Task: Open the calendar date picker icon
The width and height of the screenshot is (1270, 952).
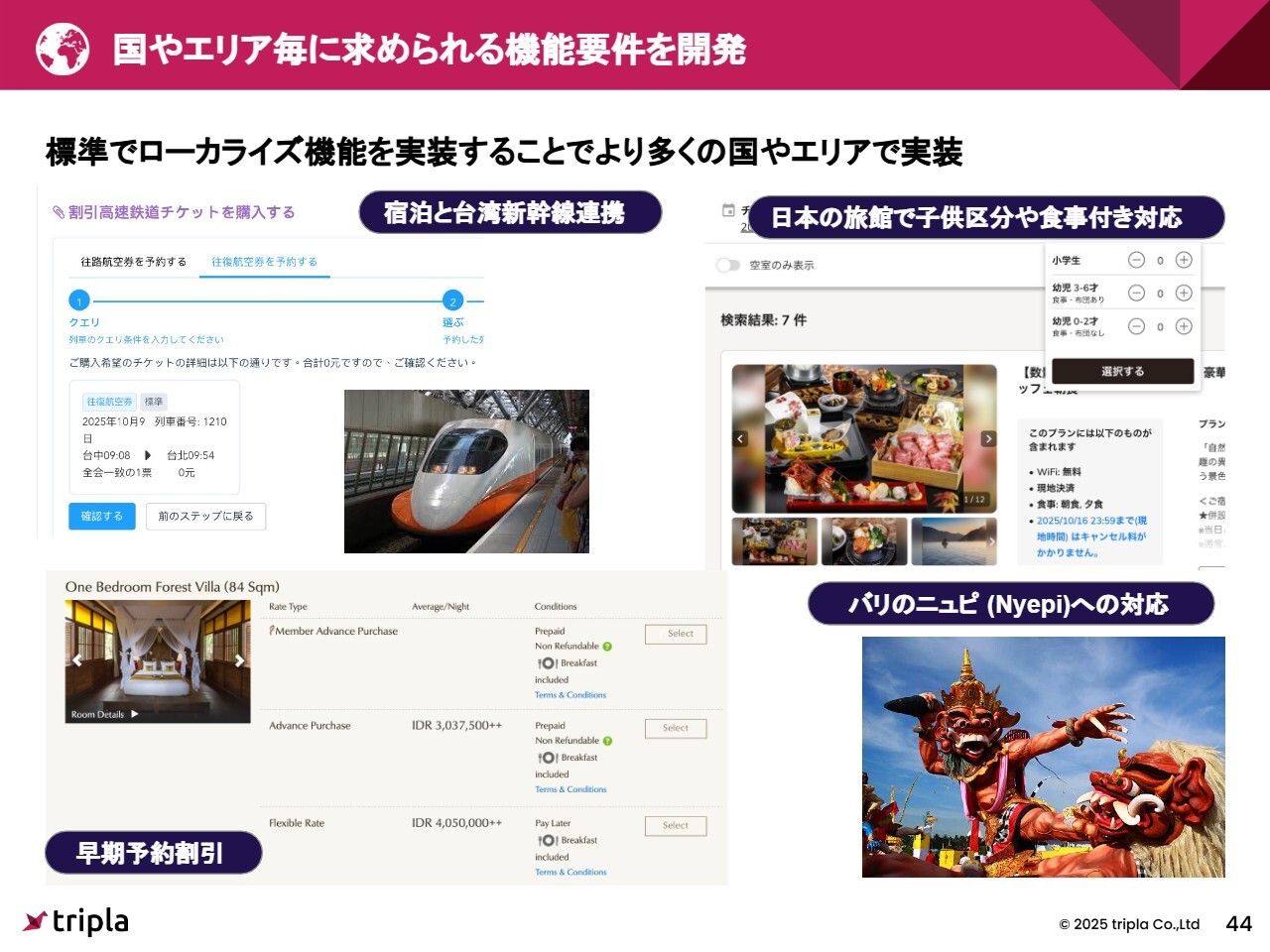Action: (x=728, y=210)
